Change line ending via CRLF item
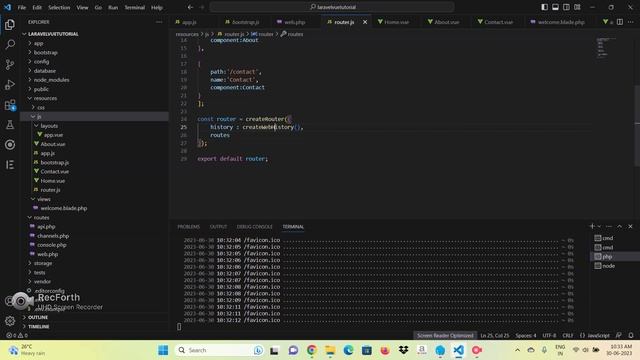The image size is (640, 360). [568, 336]
